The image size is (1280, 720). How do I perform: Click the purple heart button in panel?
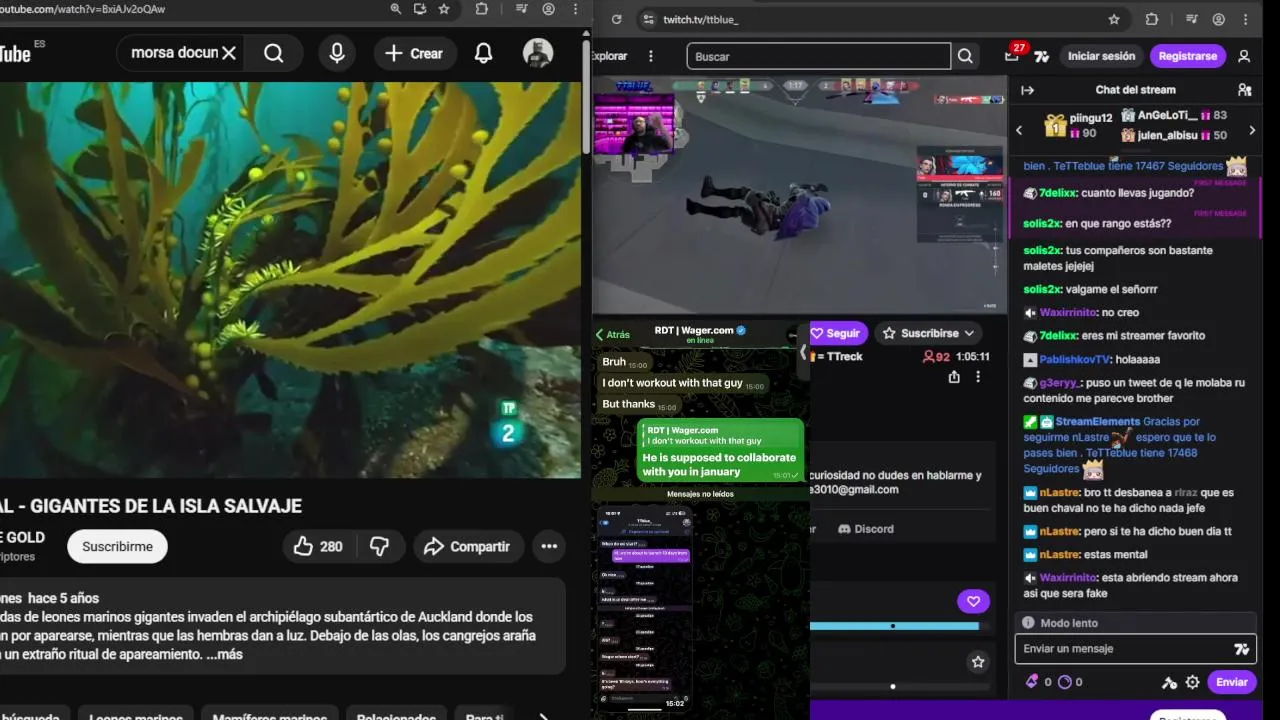[973, 601]
